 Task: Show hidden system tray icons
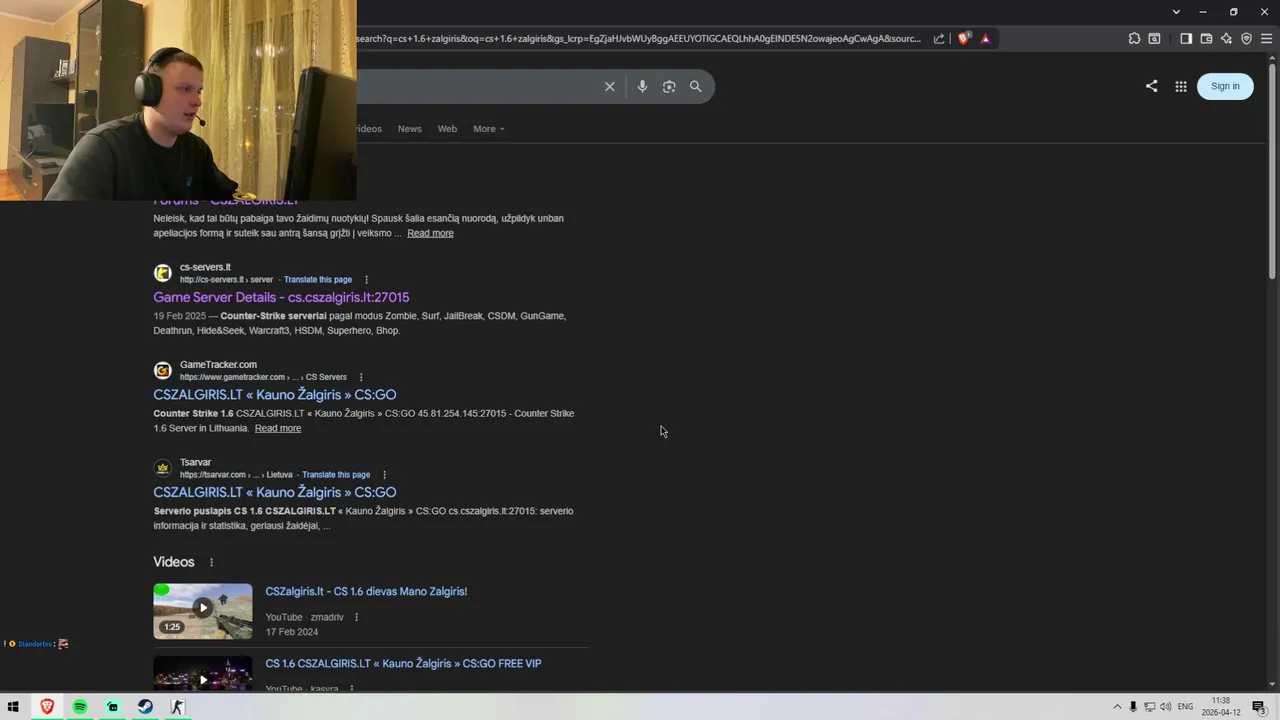[x=1117, y=707]
